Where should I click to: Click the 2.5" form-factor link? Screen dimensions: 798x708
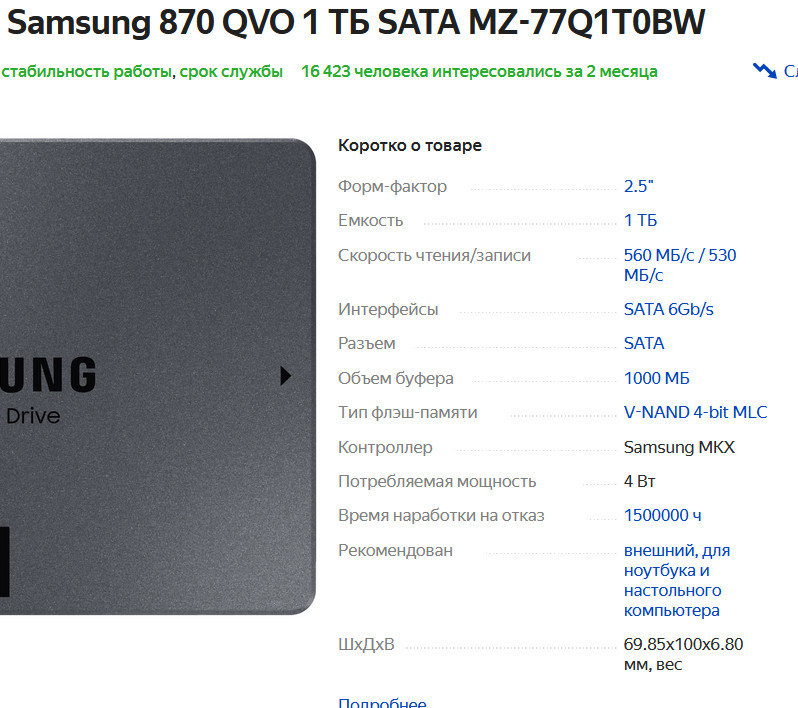pos(639,186)
